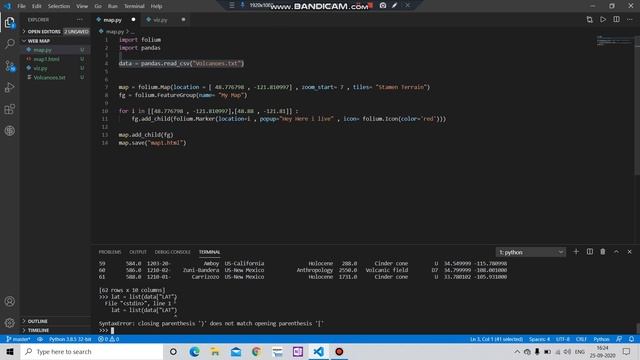The width and height of the screenshot is (640, 360).
Task: Open the Help menu
Action: tap(156, 6)
